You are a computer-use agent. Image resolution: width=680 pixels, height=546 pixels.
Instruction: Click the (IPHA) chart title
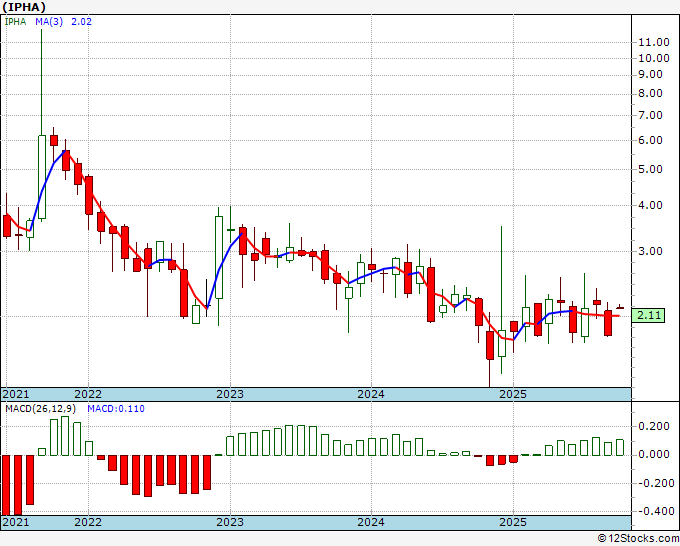(24, 7)
